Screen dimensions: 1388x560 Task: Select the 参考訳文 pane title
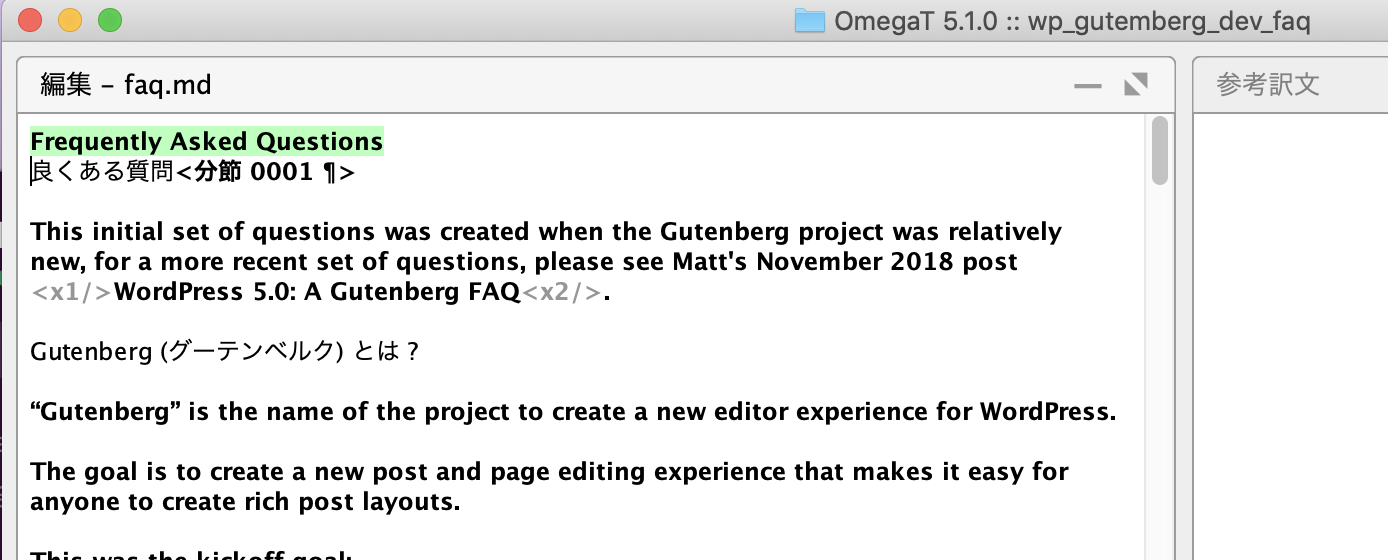[x=1268, y=85]
